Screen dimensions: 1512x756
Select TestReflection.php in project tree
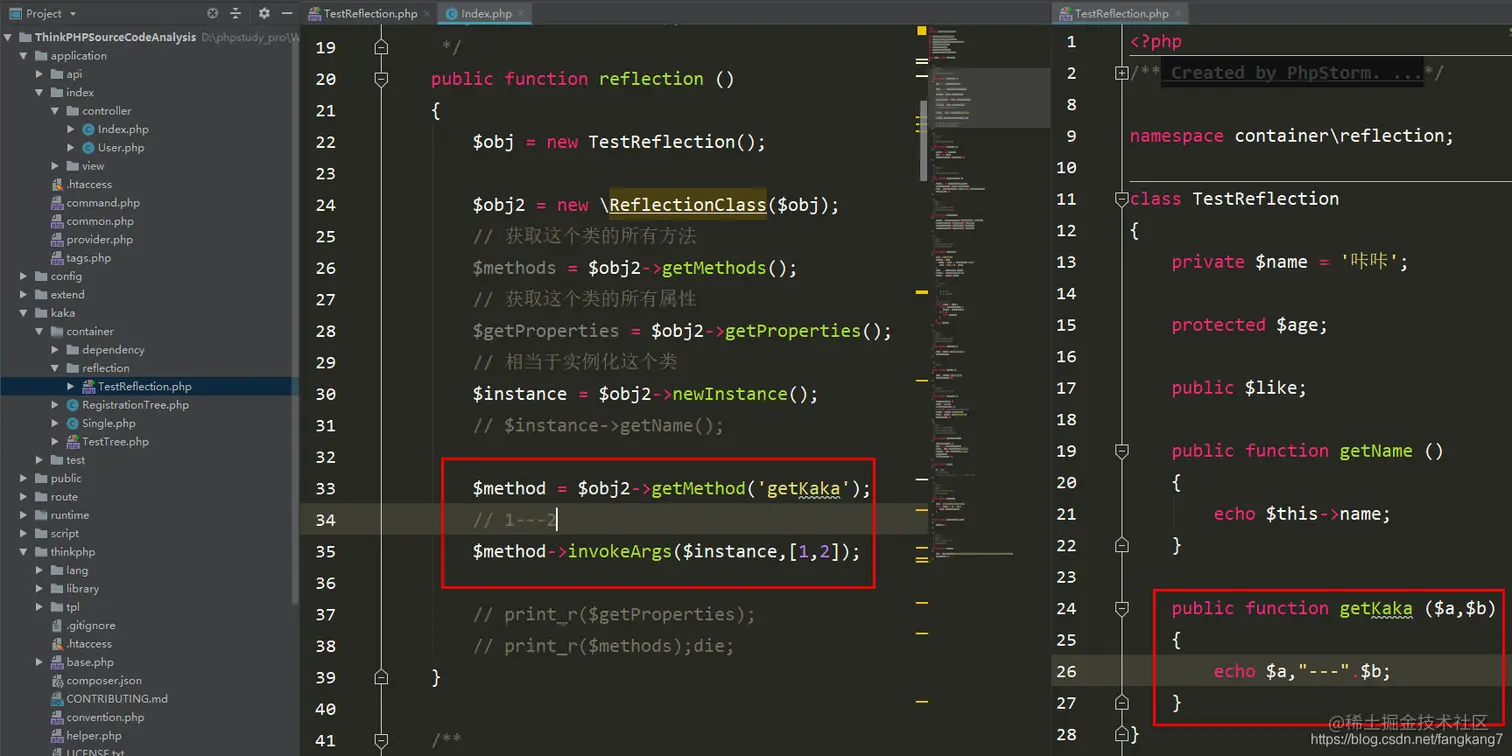tap(143, 386)
